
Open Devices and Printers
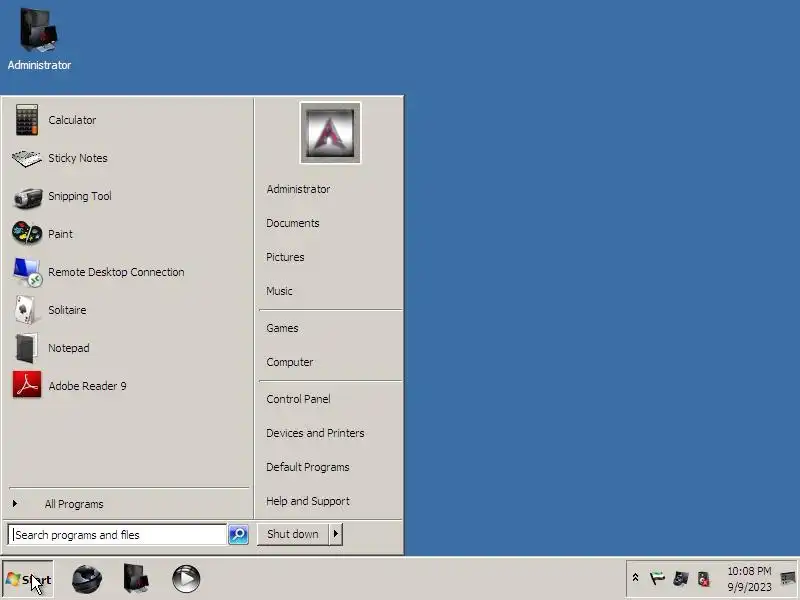pyautogui.click(x=315, y=433)
